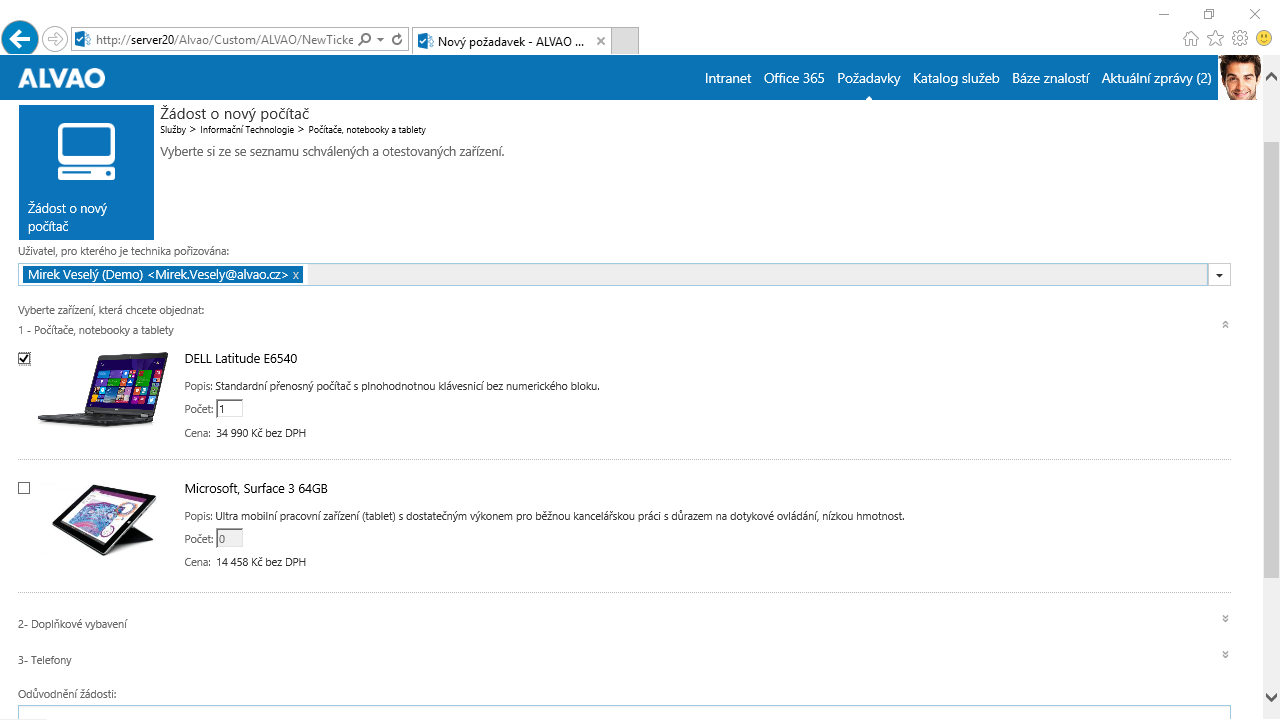This screenshot has height=720, width=1280.
Task: Click the Microsoft Surface tablet thumbnail
Action: point(105,518)
